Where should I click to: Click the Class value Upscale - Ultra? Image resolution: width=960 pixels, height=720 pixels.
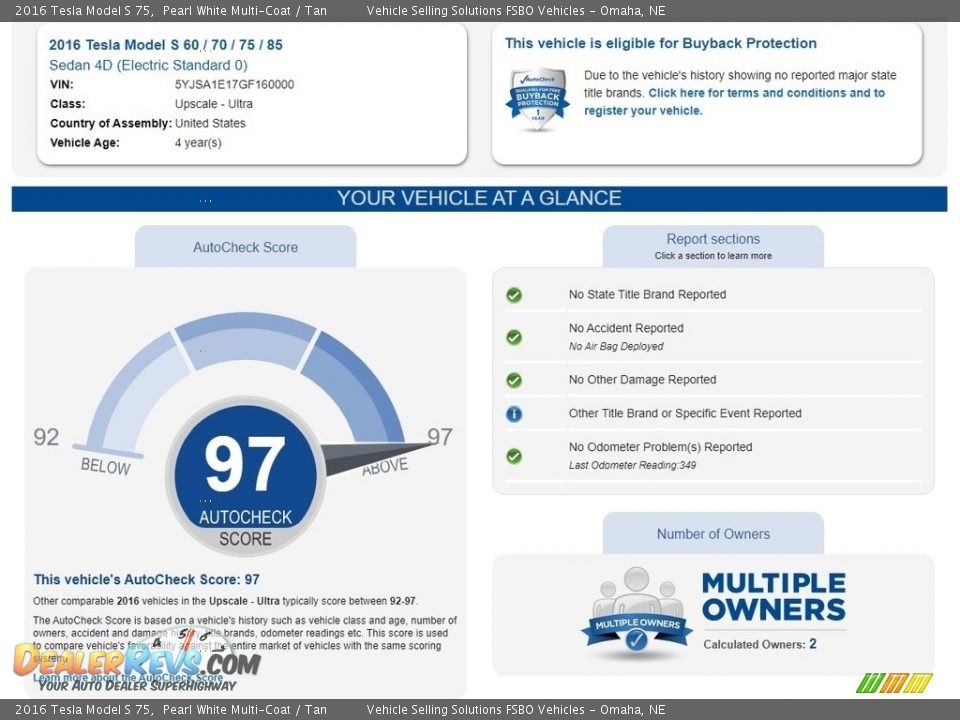pos(214,104)
